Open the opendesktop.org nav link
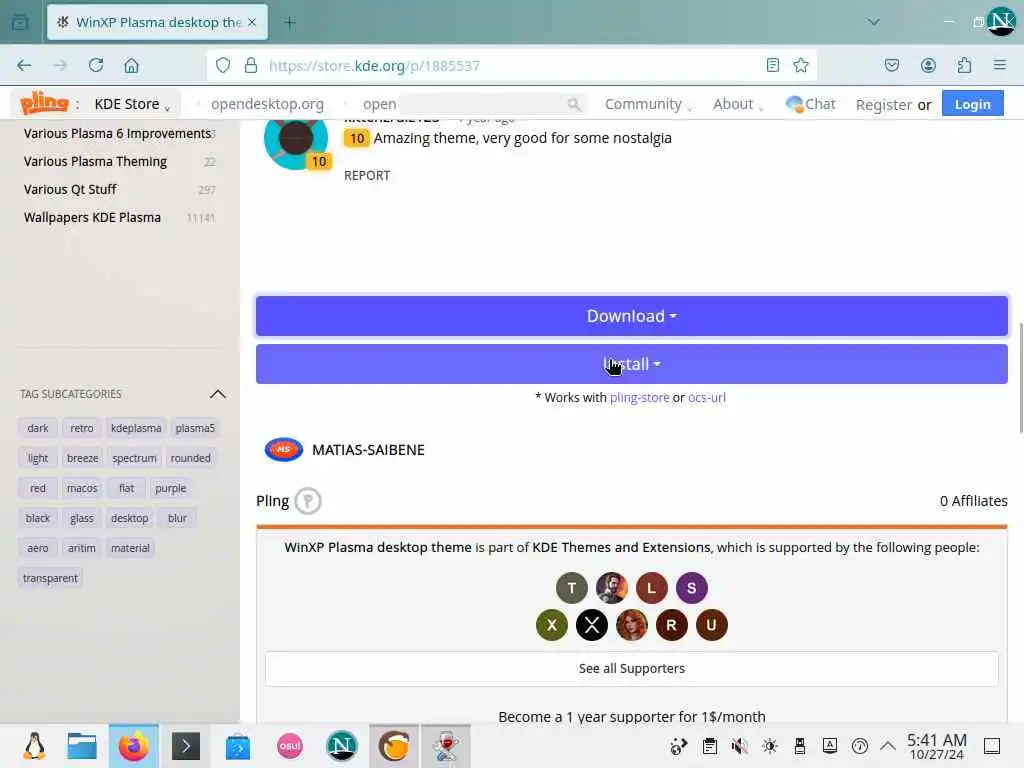Screen dimensions: 1024x768 click(267, 104)
